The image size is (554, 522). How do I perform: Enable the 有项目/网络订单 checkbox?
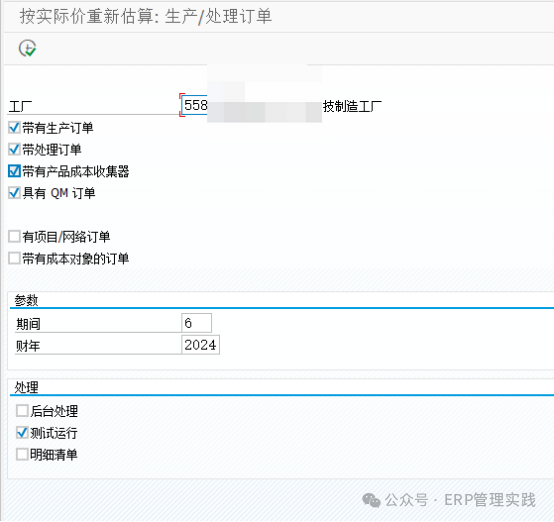(14, 236)
